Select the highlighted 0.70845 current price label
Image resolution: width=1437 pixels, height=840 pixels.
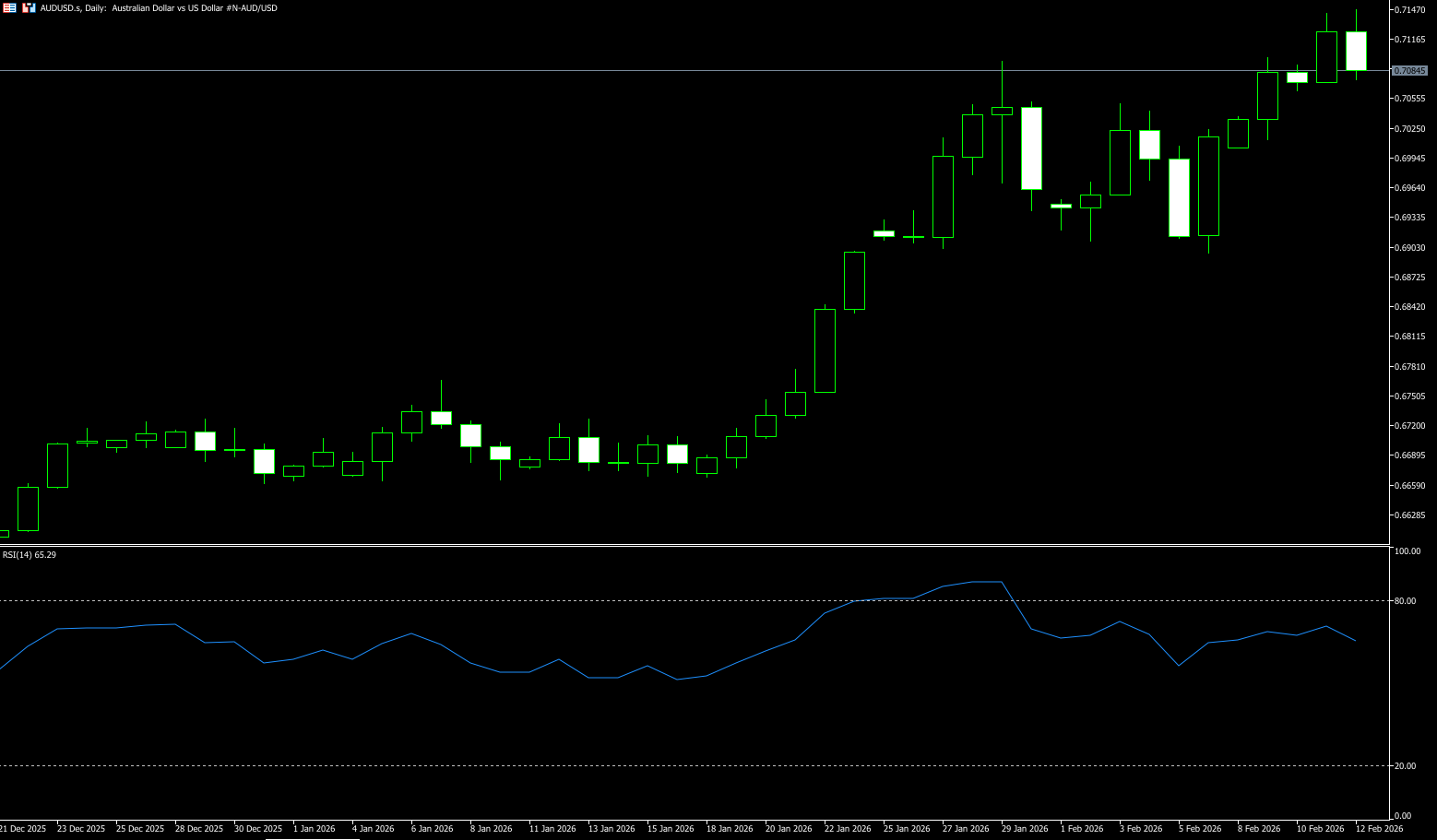tap(1409, 71)
